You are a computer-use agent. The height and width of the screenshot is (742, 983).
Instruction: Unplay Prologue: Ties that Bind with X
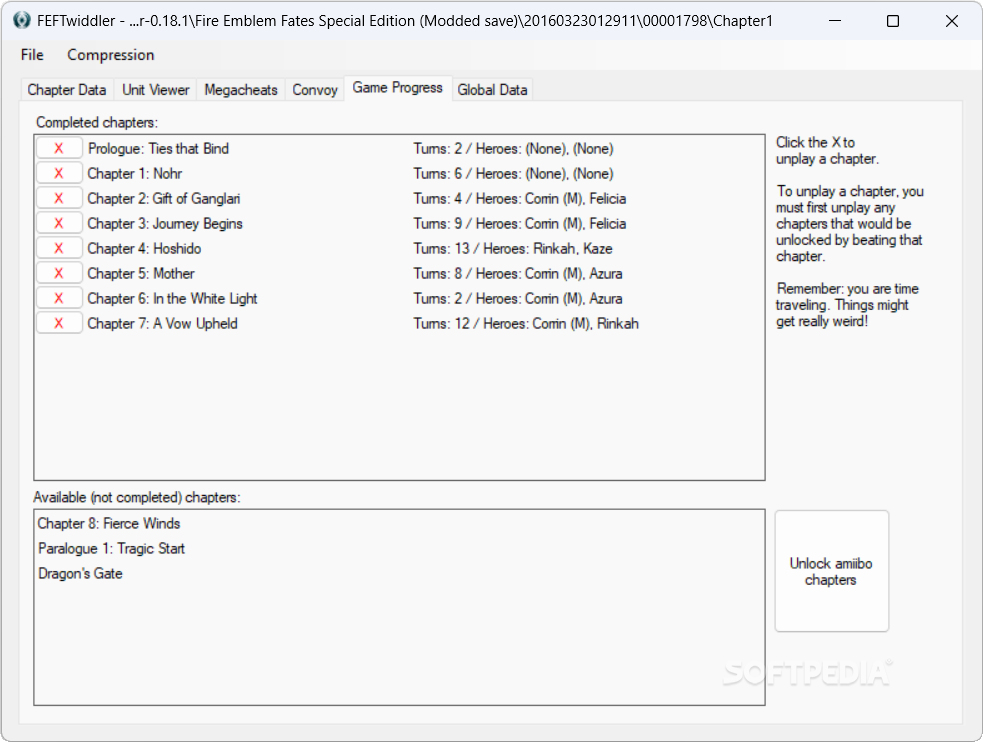[x=59, y=148]
